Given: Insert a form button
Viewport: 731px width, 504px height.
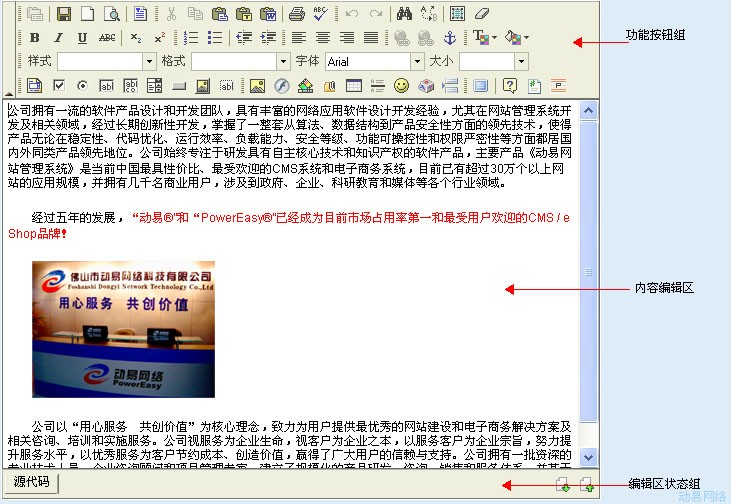Looking at the screenshot, I should 179,85.
